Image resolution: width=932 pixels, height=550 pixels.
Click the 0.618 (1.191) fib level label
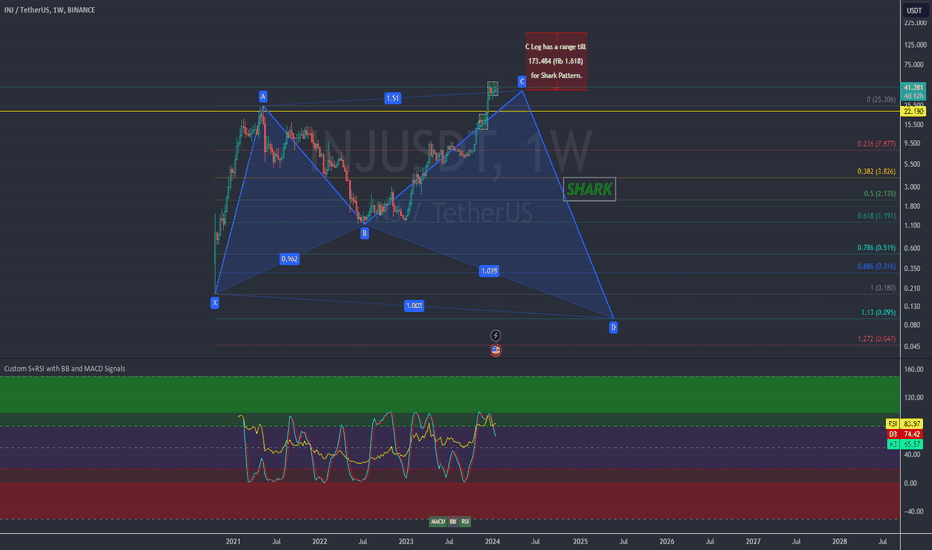tap(876, 216)
